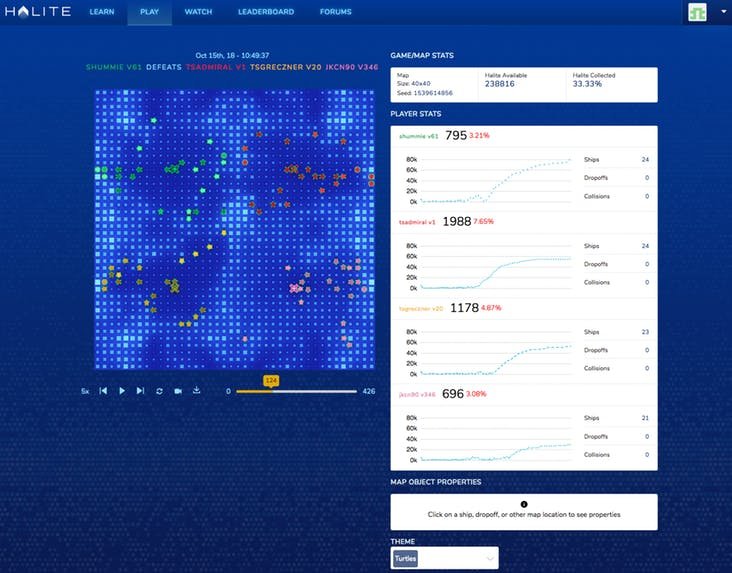This screenshot has height=573, width=732.
Task: Click the shummie score 795
Action: click(456, 135)
